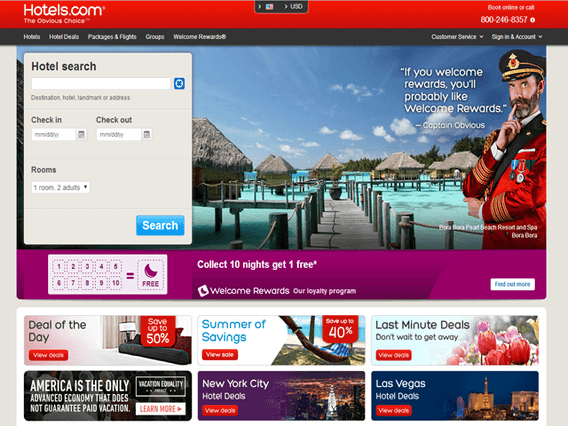The image size is (568, 426).
Task: Click the Bora Bora Pearl Beach Resort caption
Action: [x=488, y=231]
